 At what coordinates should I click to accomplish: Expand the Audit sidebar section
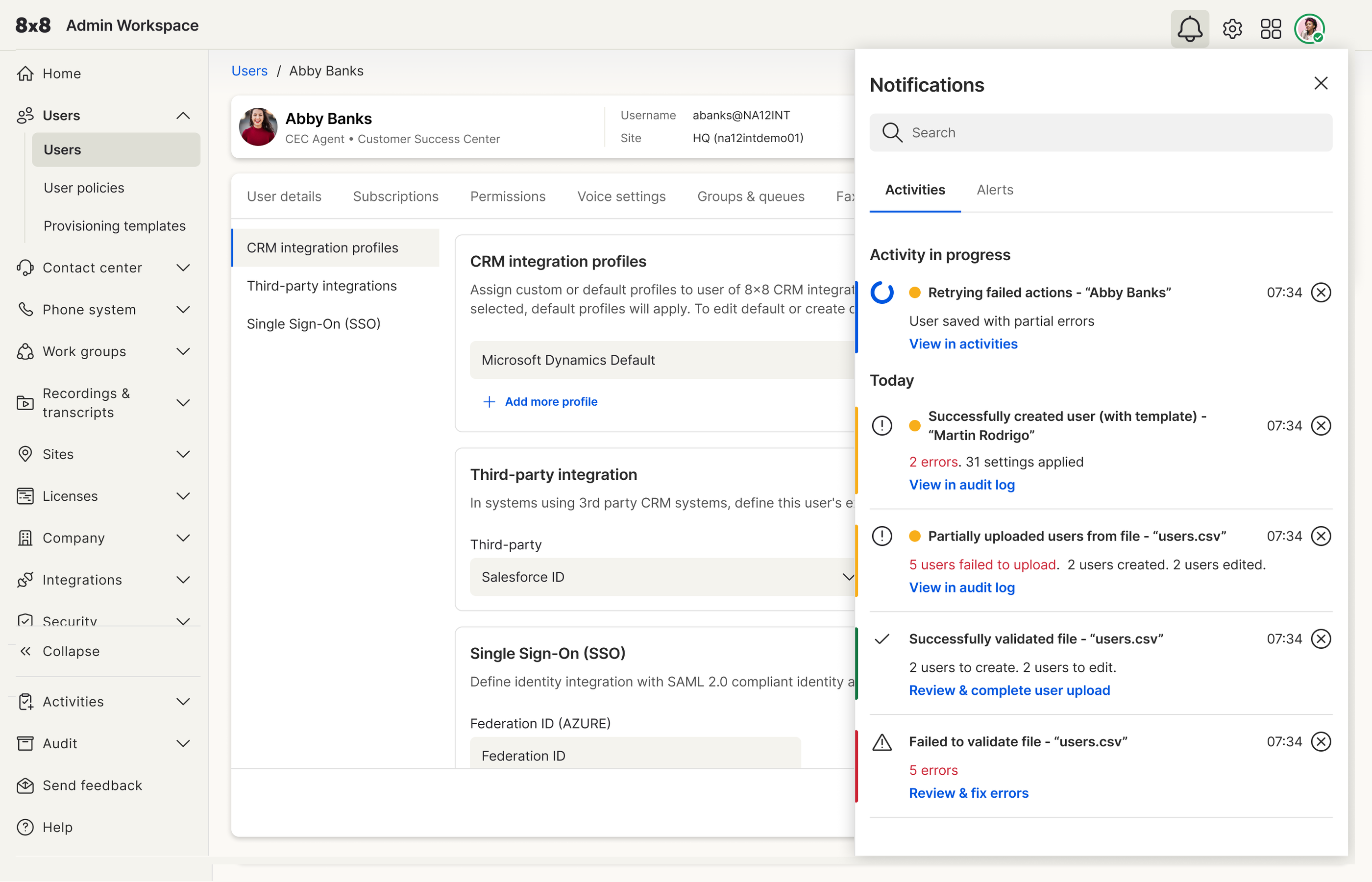[x=183, y=743]
